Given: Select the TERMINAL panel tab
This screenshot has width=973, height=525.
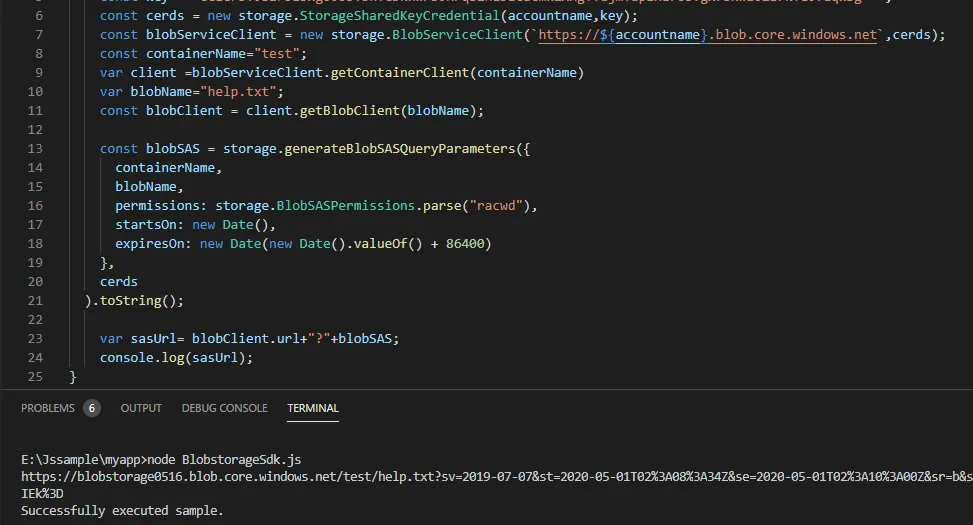Looking at the screenshot, I should pos(313,408).
